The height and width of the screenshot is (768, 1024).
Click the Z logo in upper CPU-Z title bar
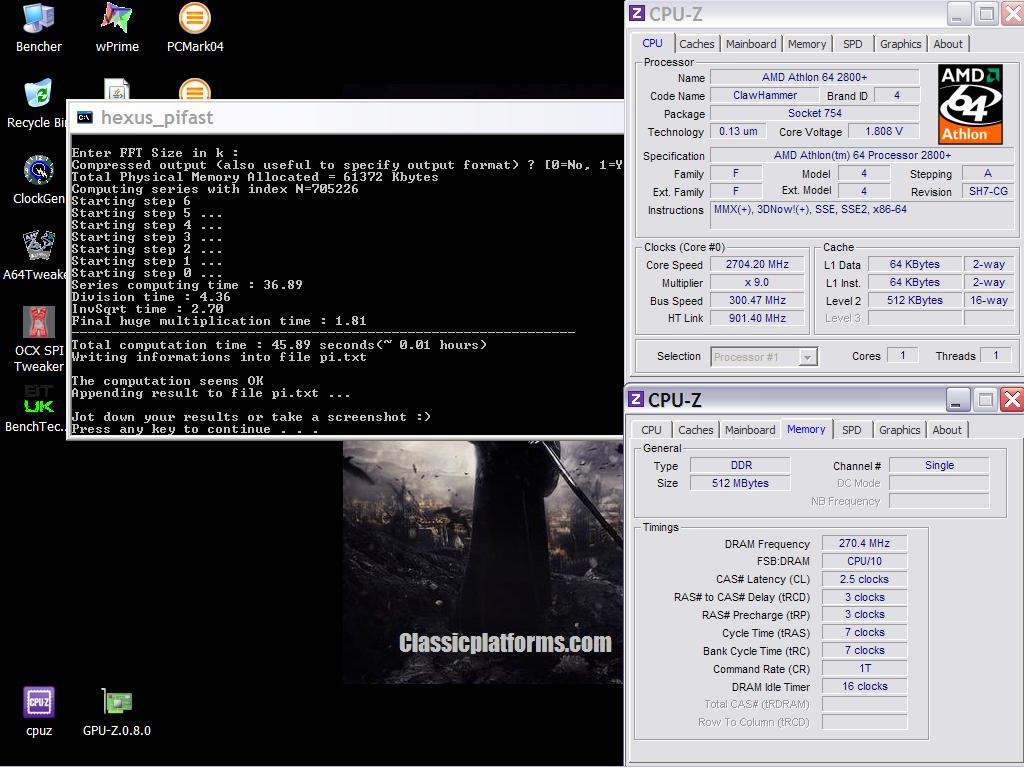point(636,13)
